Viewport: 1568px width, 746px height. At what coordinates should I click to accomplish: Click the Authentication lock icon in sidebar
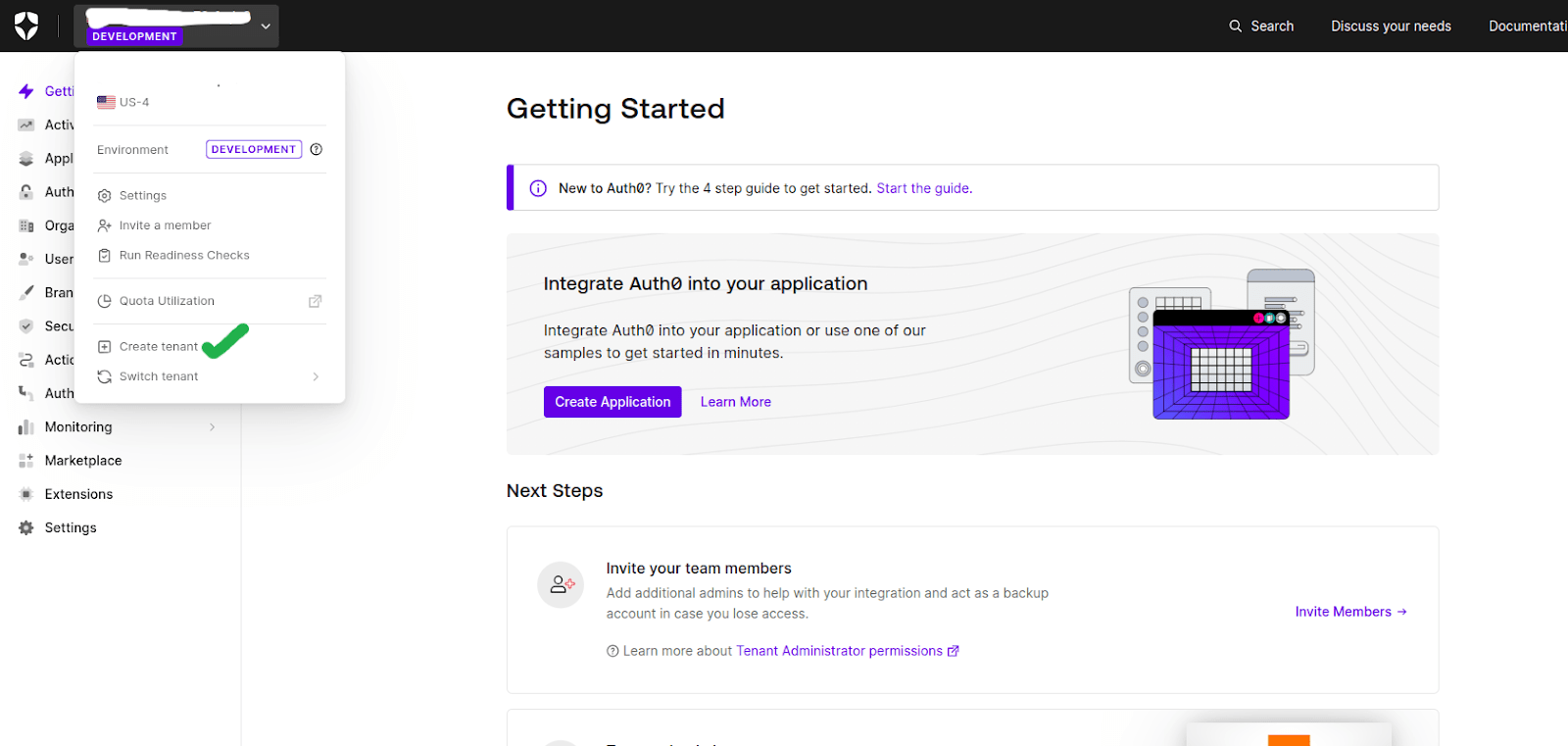pyautogui.click(x=26, y=192)
